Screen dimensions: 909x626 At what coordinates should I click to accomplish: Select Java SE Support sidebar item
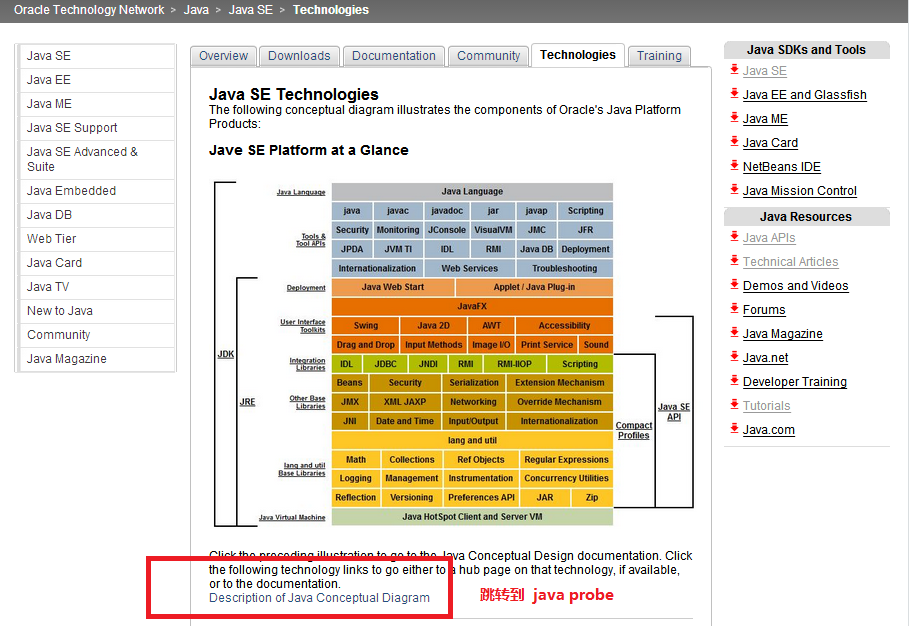pos(97,128)
